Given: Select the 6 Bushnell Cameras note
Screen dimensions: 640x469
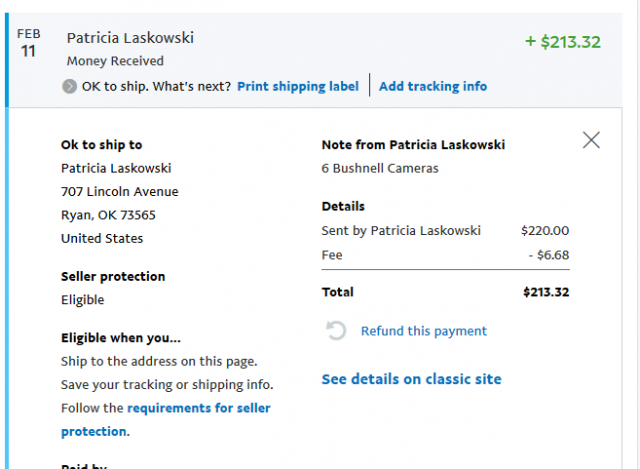Looking at the screenshot, I should click(380, 168).
